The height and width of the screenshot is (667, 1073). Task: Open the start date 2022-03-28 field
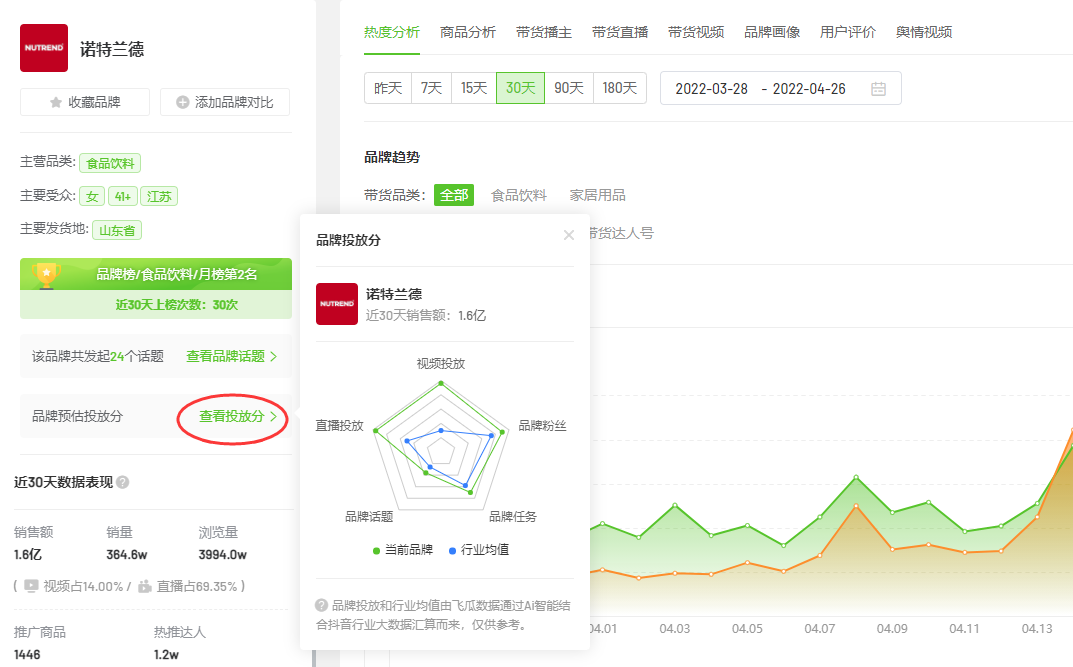click(x=711, y=89)
